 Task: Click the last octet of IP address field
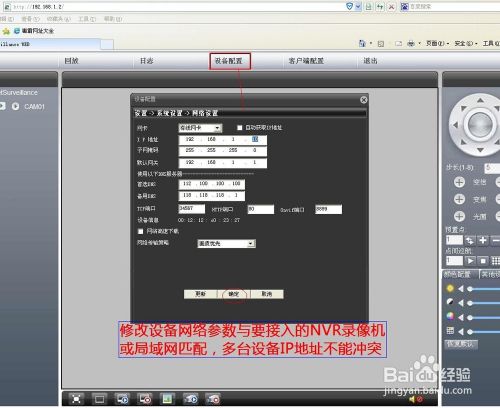[x=255, y=139]
